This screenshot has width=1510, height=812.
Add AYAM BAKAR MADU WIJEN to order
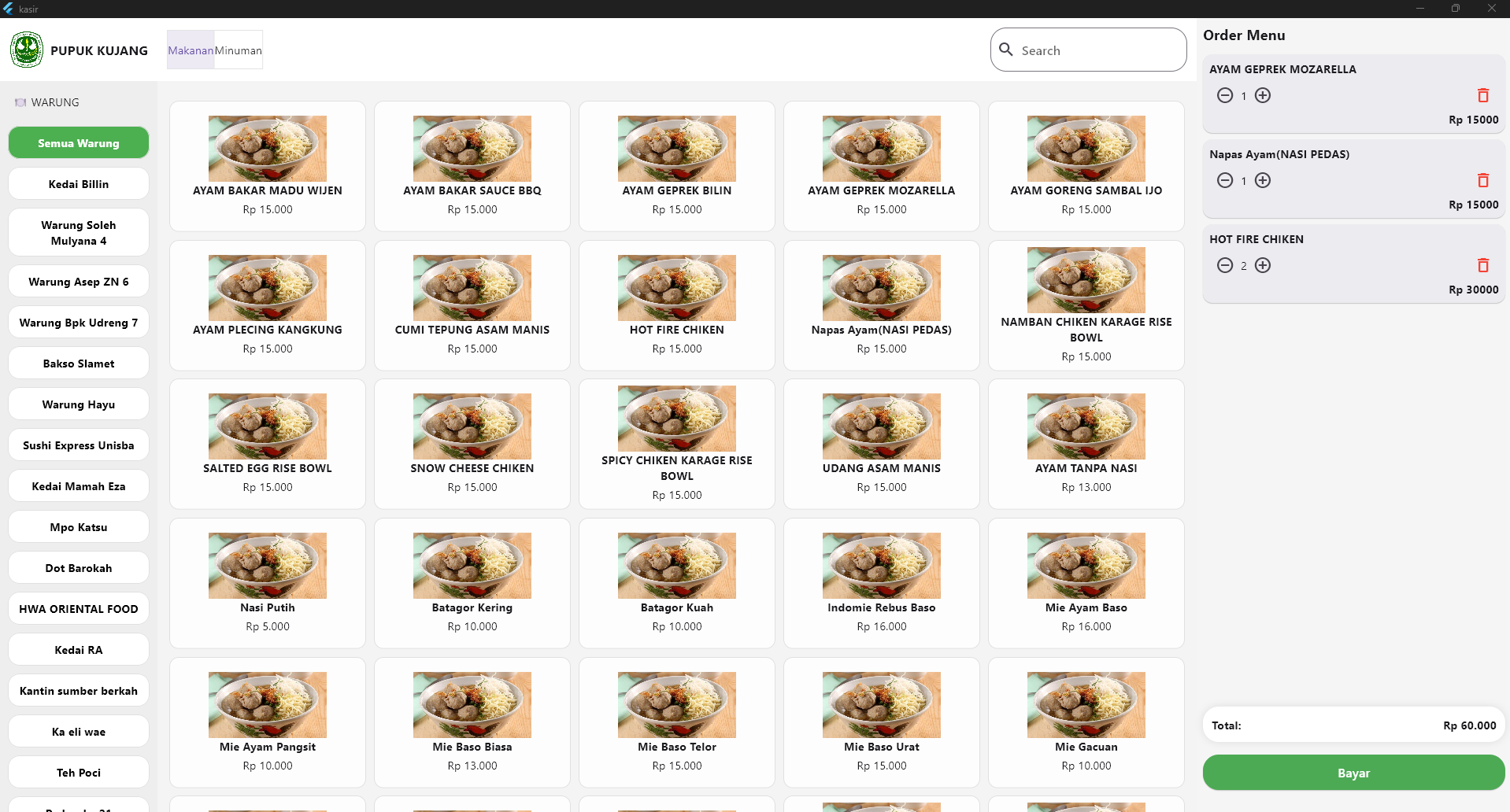coord(268,166)
